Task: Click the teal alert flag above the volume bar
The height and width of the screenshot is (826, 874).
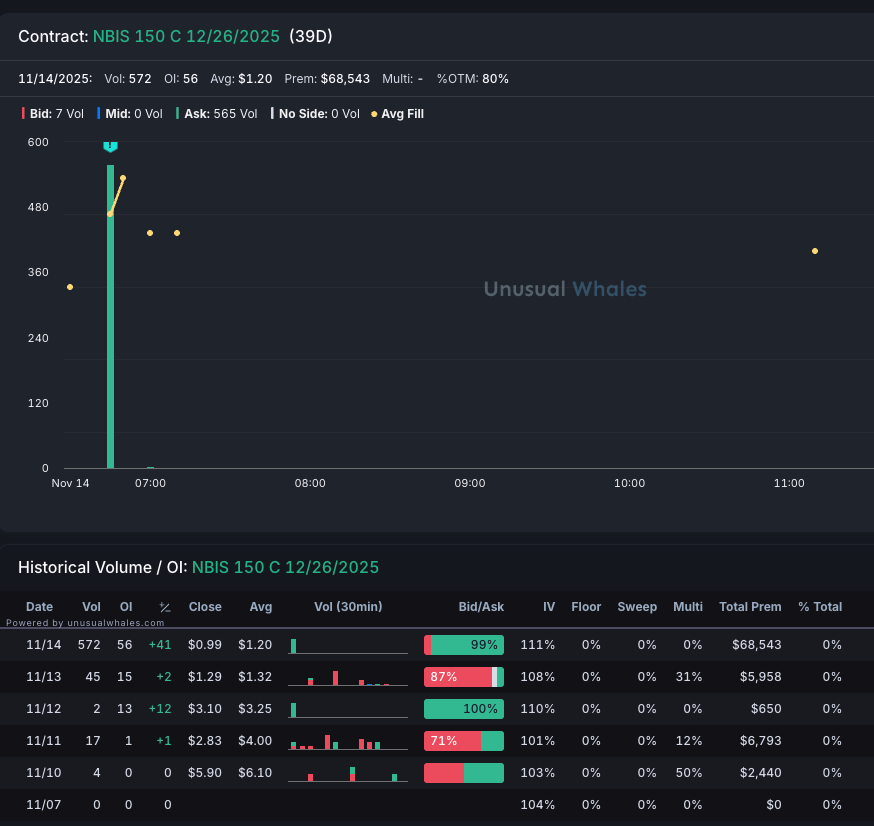Action: pyautogui.click(x=110, y=147)
